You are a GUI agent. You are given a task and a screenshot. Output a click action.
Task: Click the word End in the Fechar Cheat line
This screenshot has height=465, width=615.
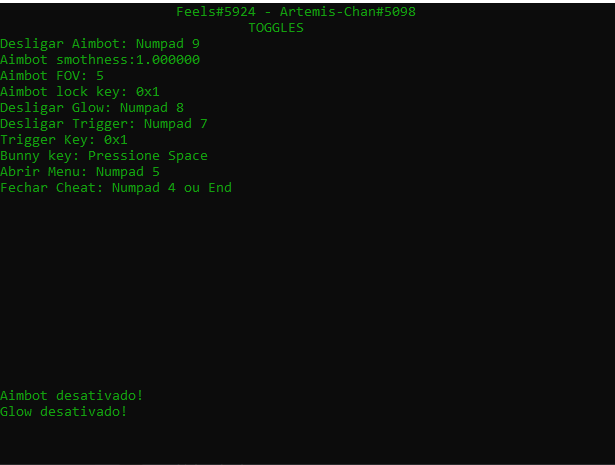click(x=220, y=188)
